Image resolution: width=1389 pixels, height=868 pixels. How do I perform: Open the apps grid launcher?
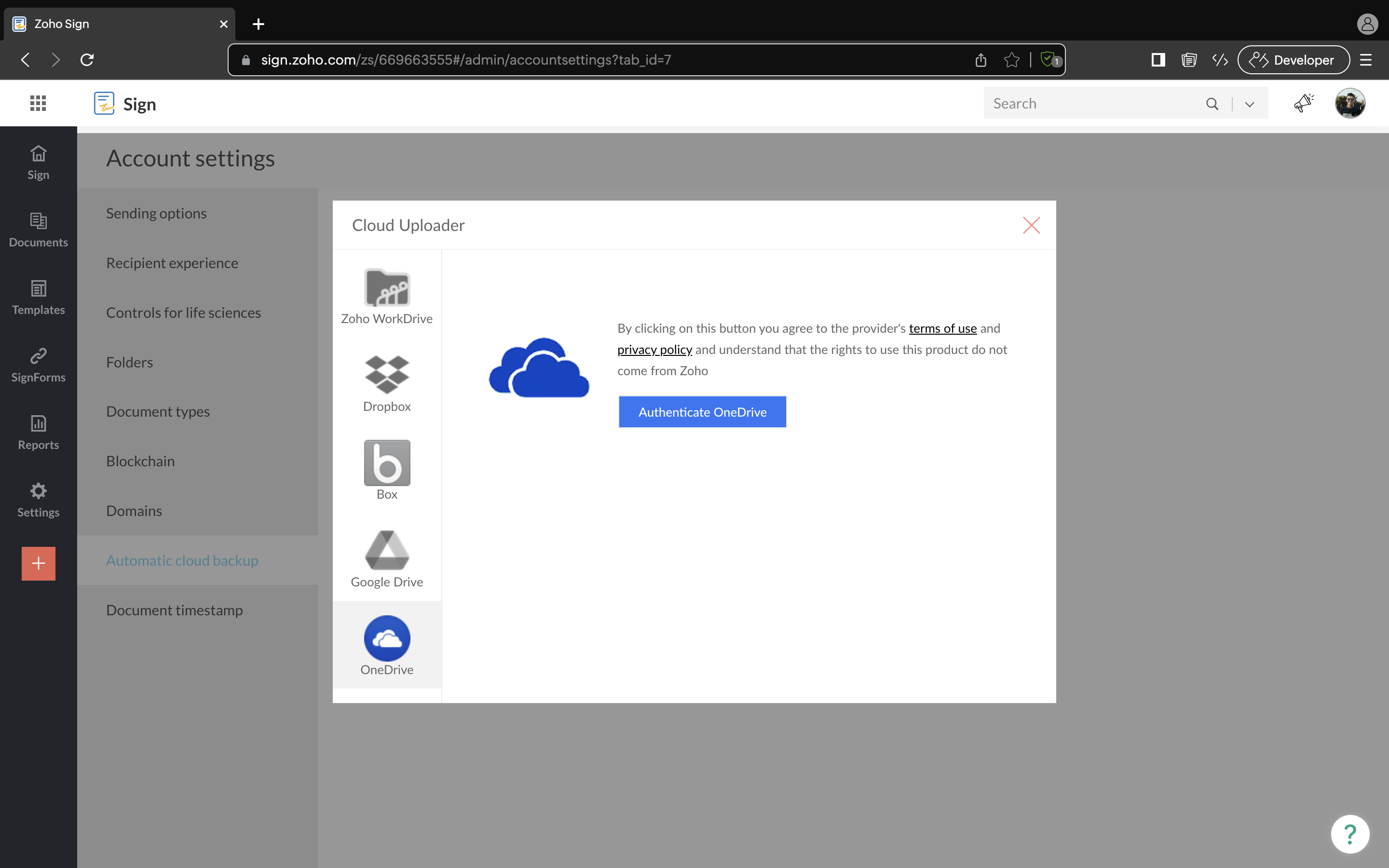tap(38, 103)
